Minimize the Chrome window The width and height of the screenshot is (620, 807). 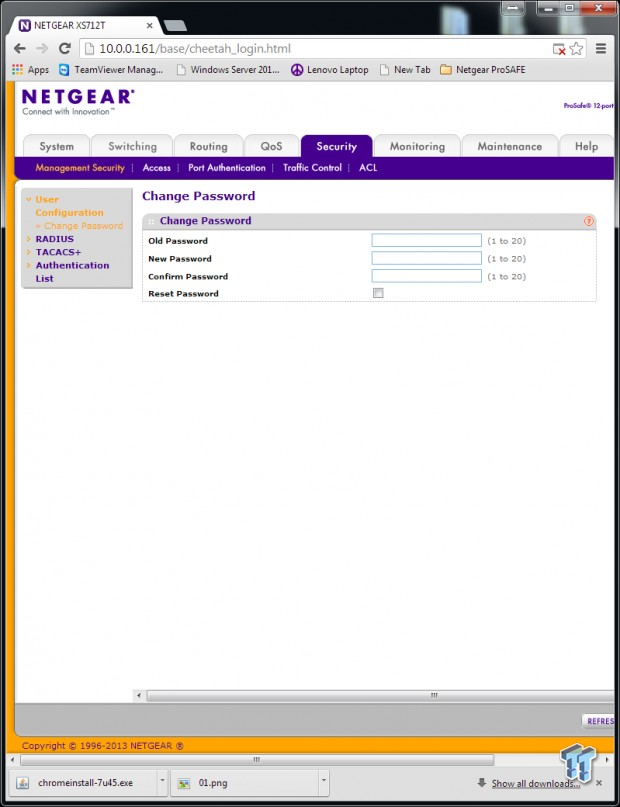549,8
